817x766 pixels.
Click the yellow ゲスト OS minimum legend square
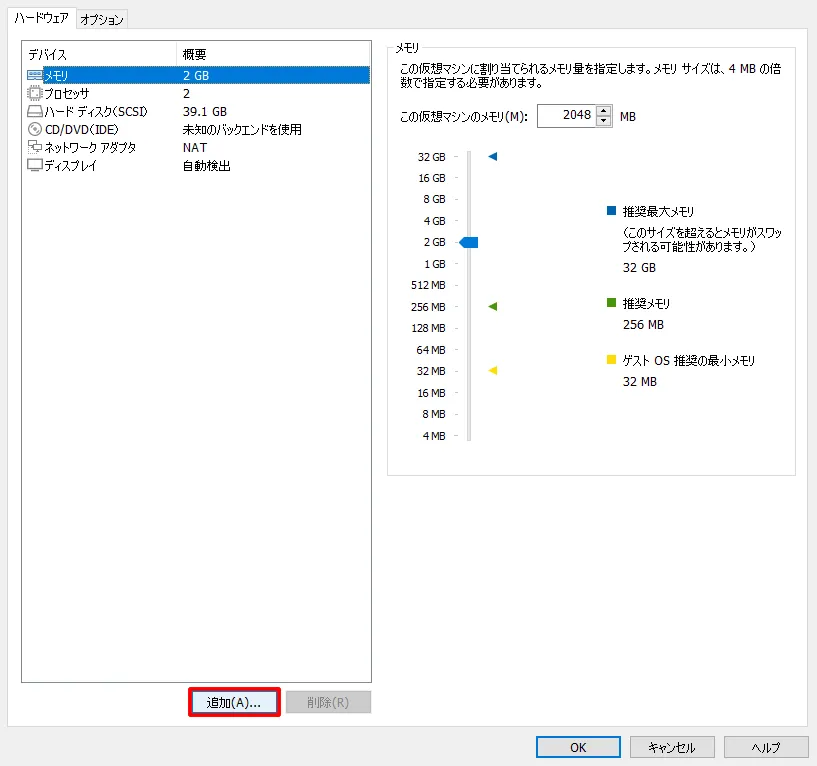pyautogui.click(x=611, y=360)
